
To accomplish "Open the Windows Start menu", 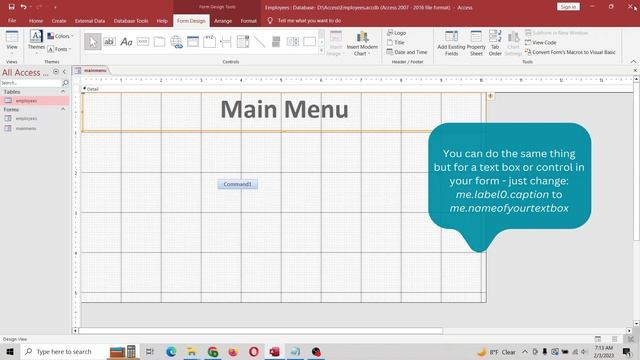I will 10,351.
